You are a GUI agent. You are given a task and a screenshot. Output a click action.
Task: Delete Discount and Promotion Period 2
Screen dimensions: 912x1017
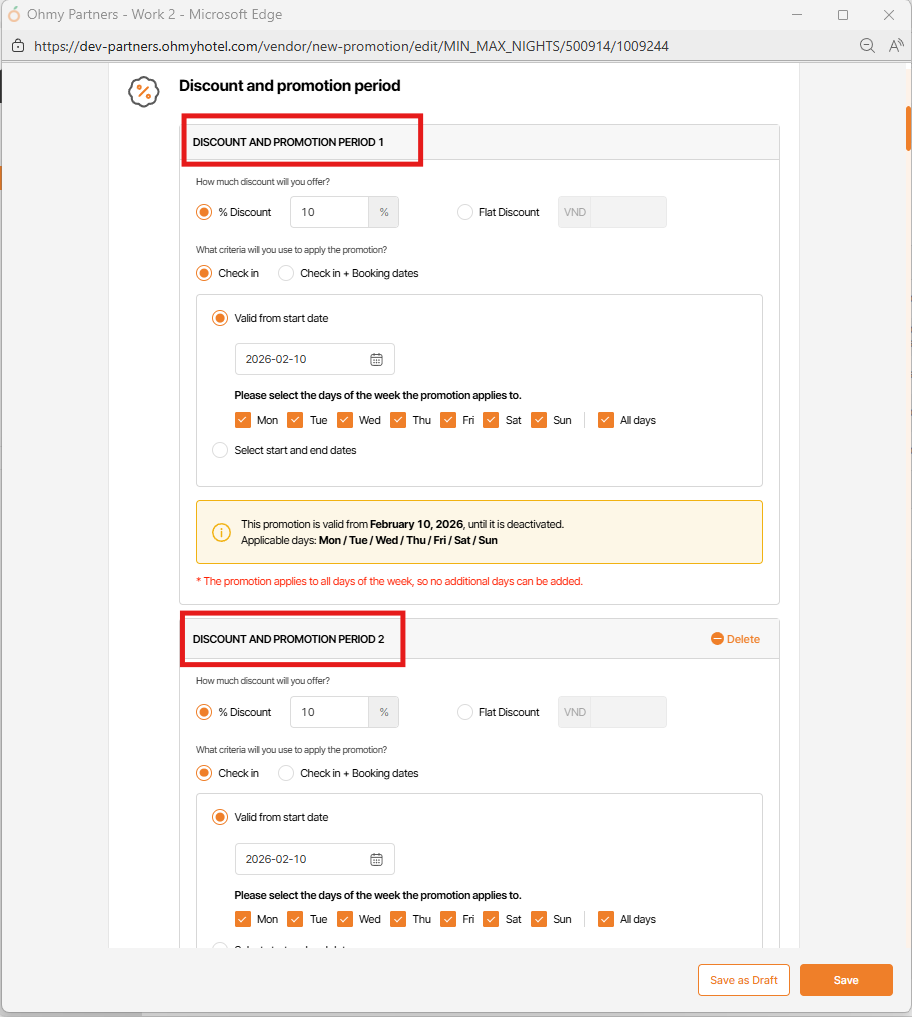[x=735, y=639]
